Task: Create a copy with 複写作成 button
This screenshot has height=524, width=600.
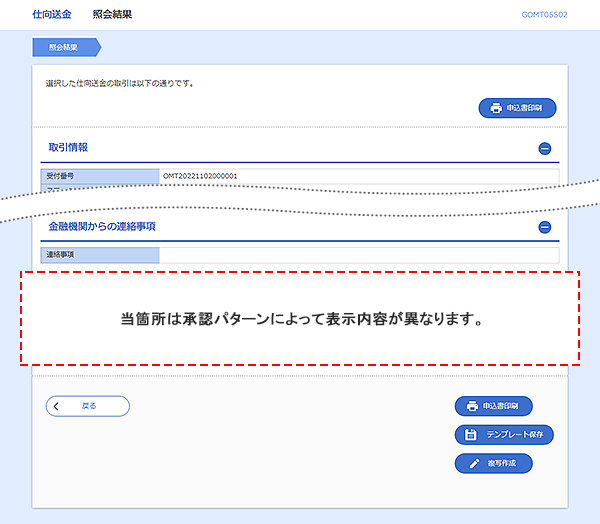Action: [x=494, y=464]
